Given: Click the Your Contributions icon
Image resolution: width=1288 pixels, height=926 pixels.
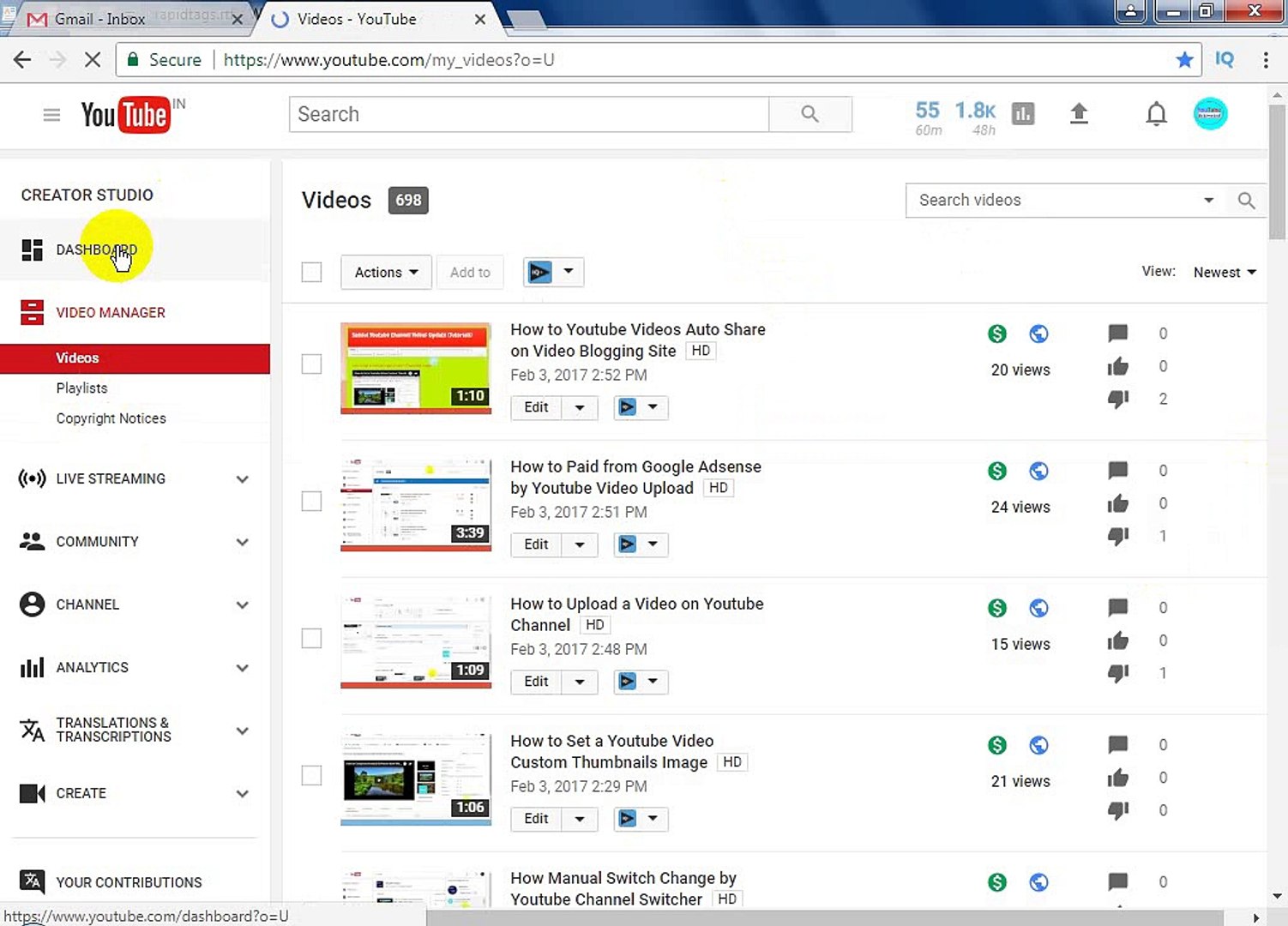Looking at the screenshot, I should (x=32, y=881).
